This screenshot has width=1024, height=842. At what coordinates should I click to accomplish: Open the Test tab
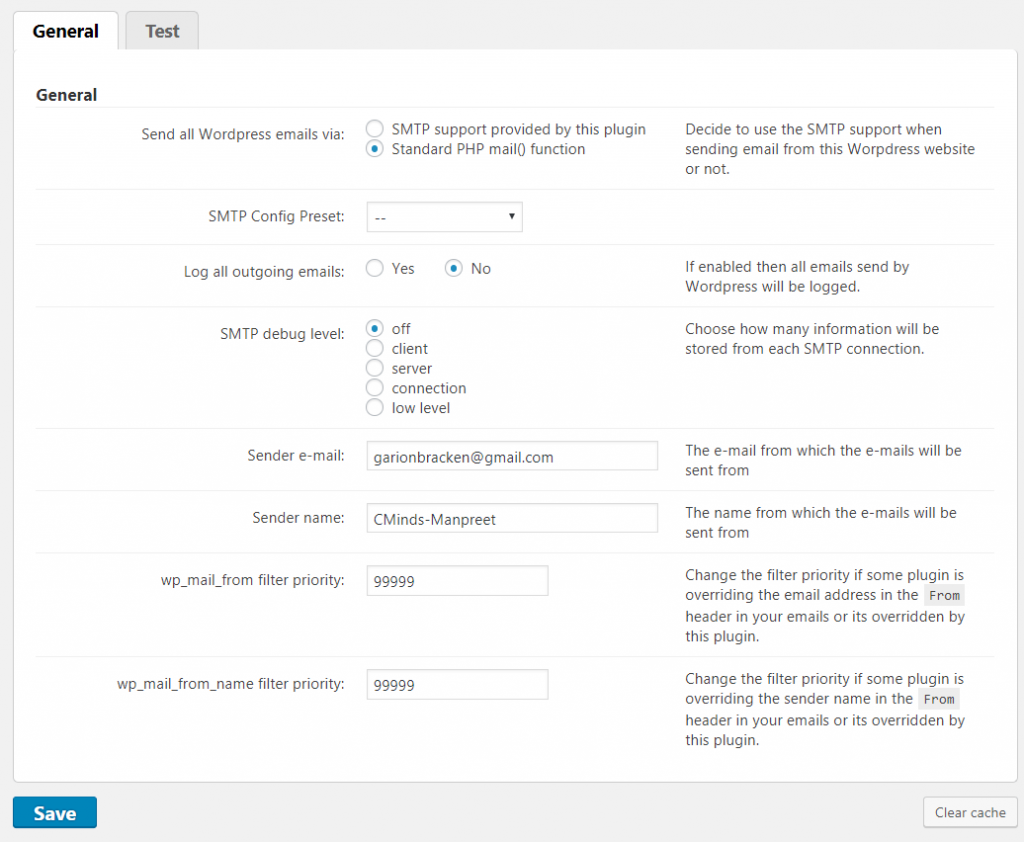pyautogui.click(x=162, y=31)
